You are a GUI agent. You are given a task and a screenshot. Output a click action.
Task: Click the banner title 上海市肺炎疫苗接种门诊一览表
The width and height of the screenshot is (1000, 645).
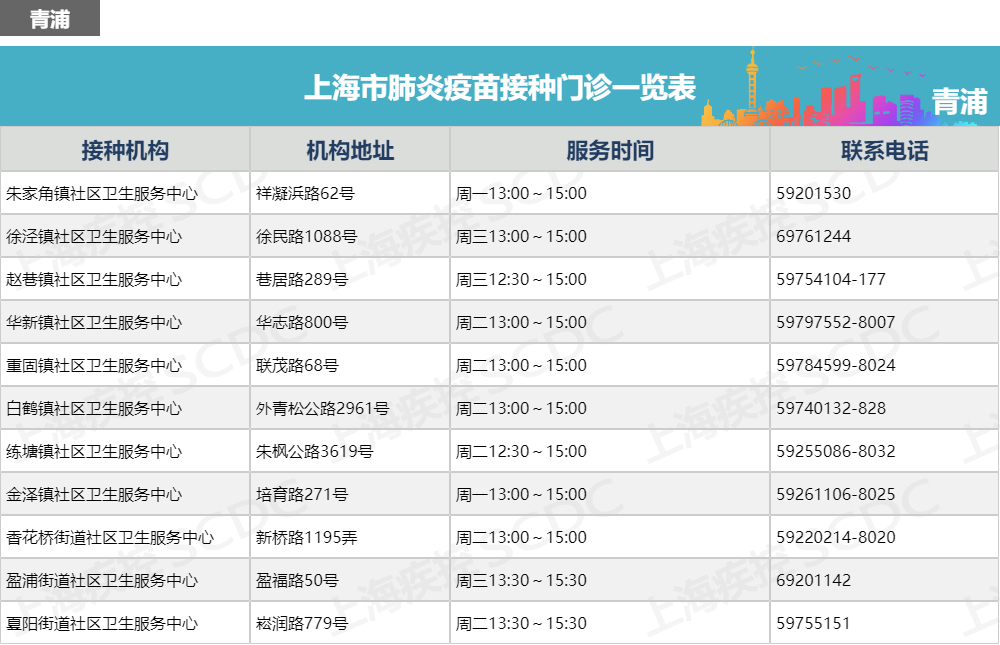click(x=499, y=88)
